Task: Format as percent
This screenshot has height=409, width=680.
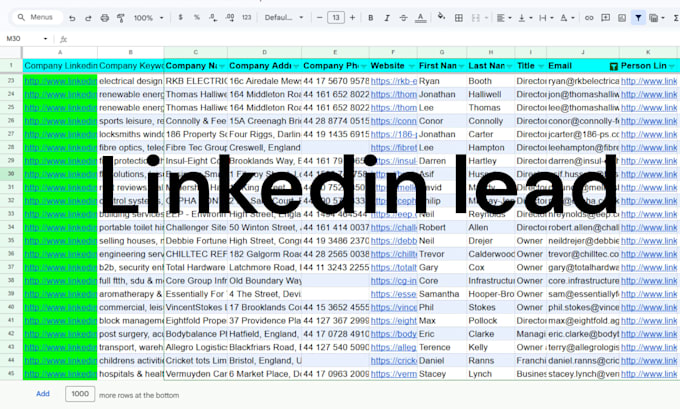Action: tap(197, 17)
